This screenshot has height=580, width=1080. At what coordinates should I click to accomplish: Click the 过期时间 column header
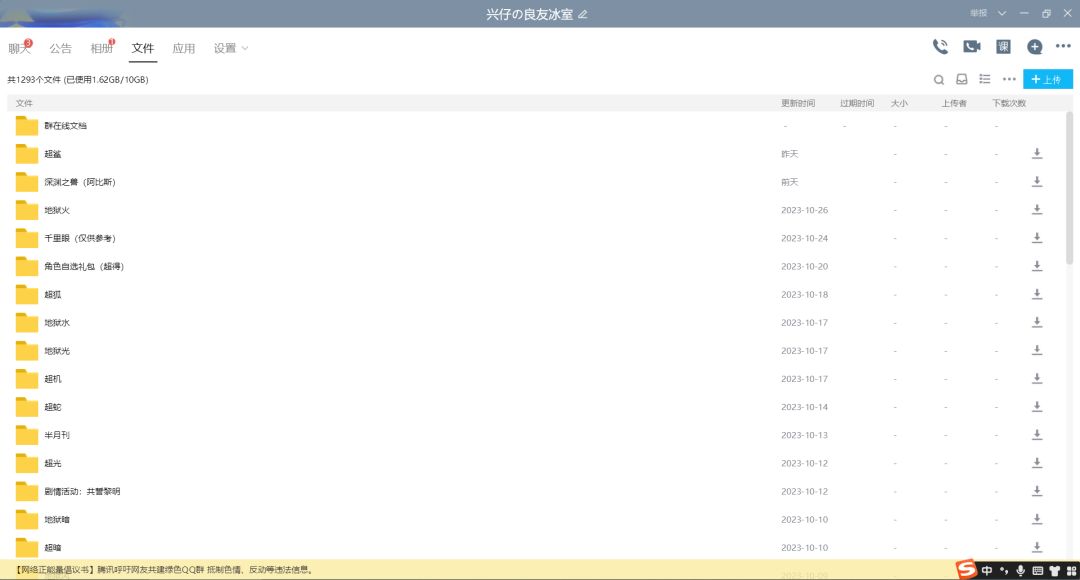click(857, 103)
